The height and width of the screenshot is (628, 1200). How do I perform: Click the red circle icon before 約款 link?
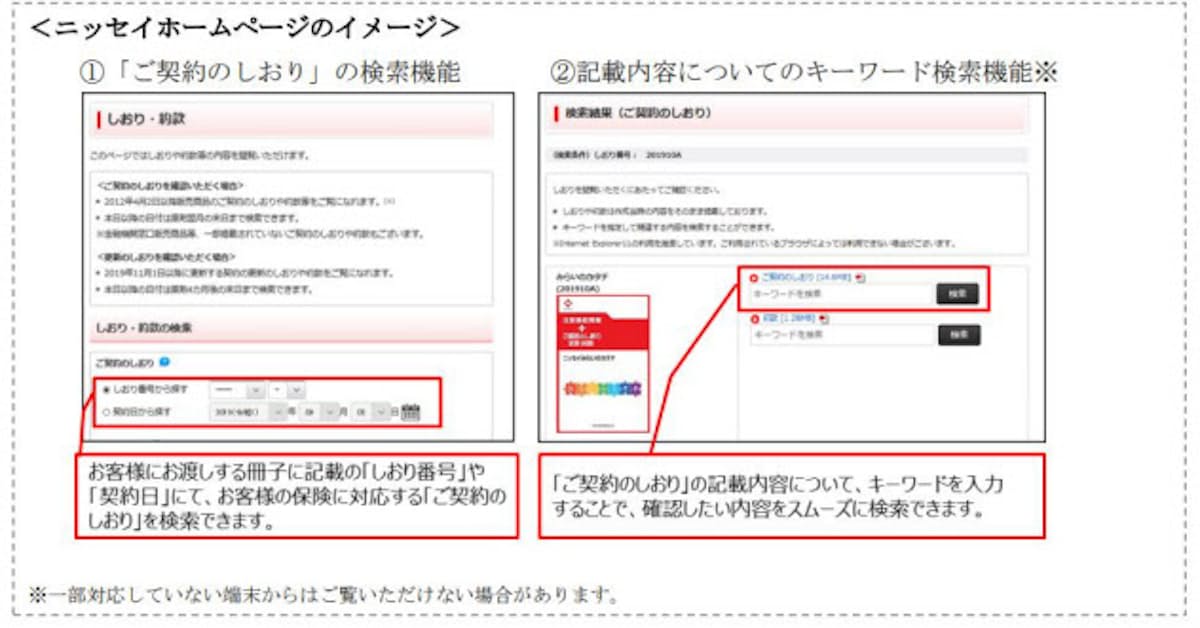pos(753,318)
